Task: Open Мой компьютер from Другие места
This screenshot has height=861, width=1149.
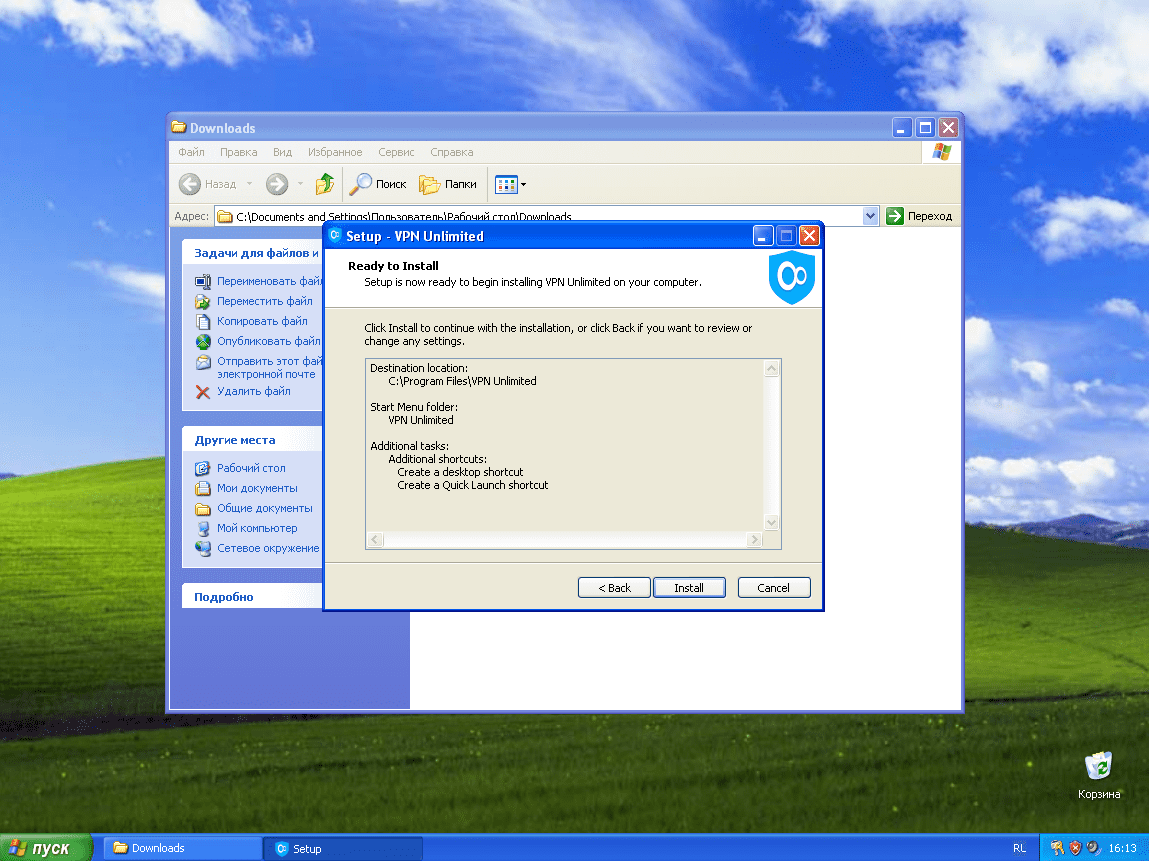Action: click(255, 528)
